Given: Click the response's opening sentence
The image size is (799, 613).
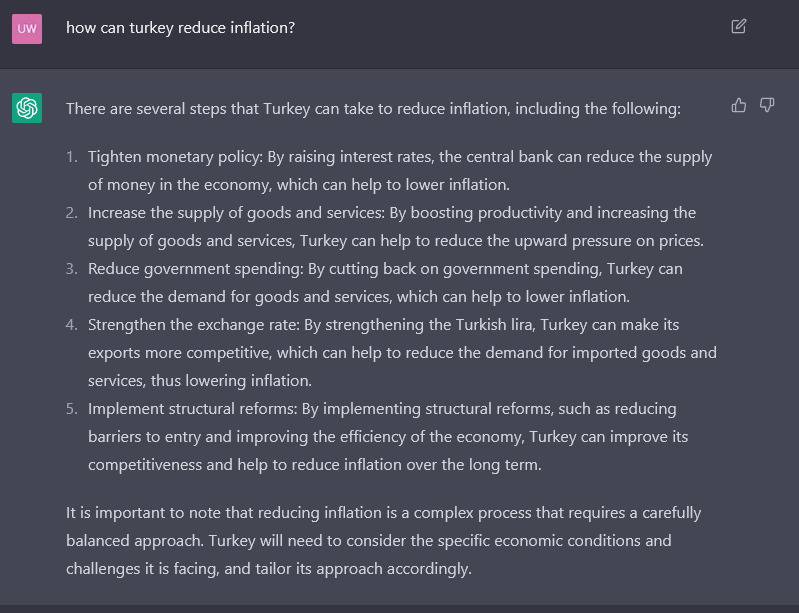Looking at the screenshot, I should tap(373, 109).
